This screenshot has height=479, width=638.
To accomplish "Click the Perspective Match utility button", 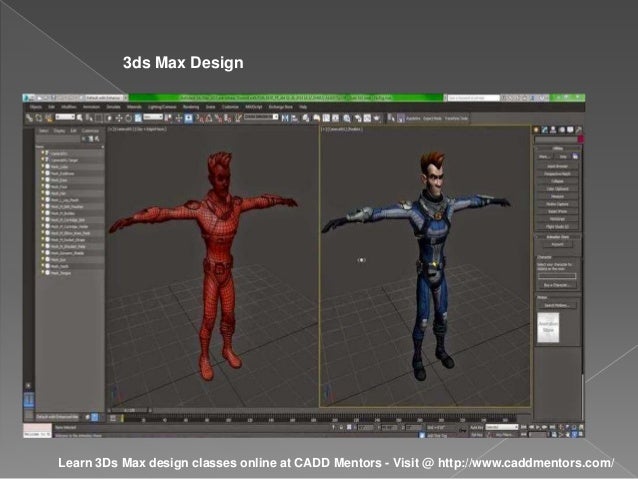I will 557,174.
